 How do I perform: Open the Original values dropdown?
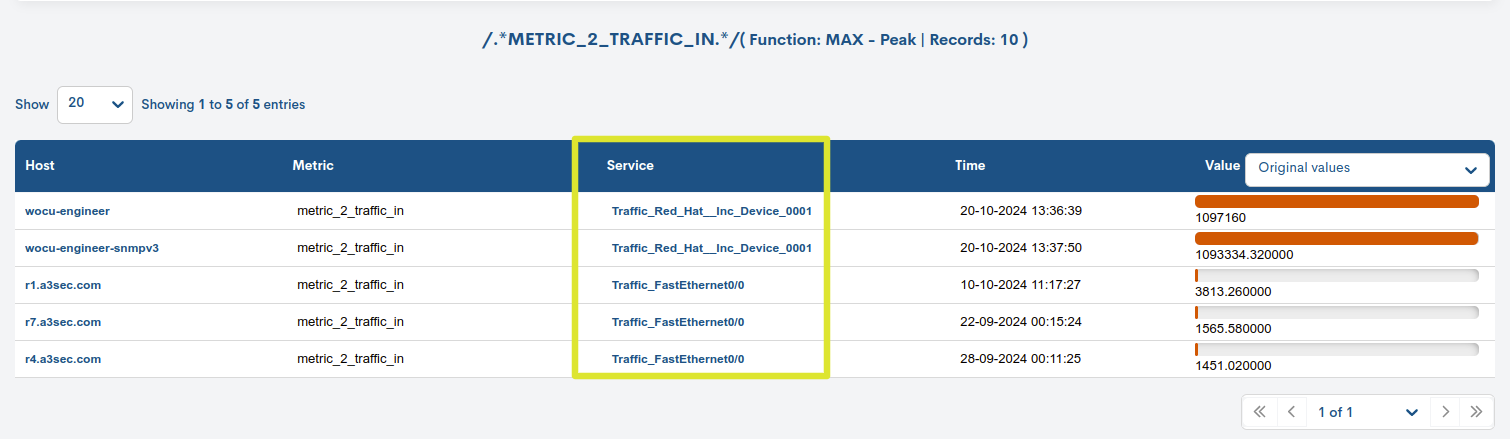(x=1366, y=169)
